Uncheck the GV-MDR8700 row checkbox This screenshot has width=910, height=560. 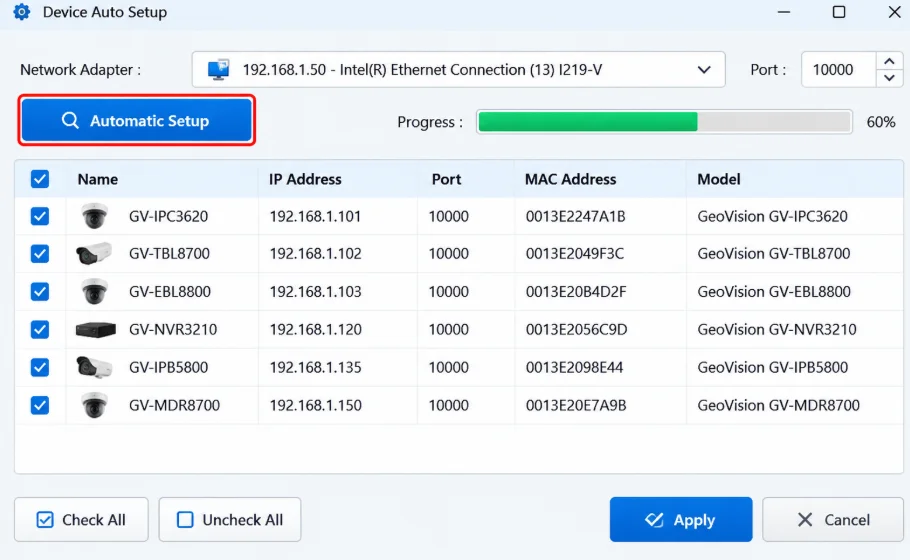click(39, 405)
